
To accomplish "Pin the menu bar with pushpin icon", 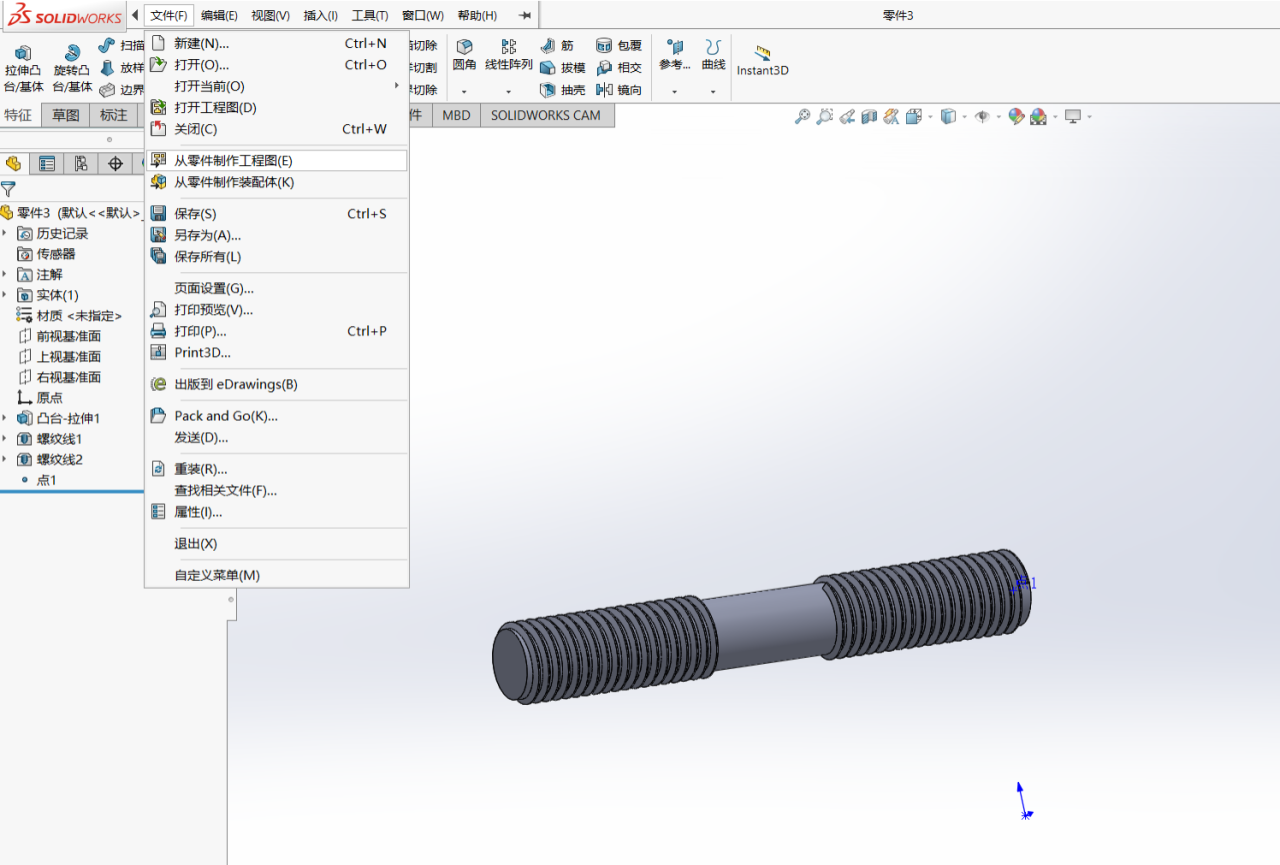I will [525, 15].
